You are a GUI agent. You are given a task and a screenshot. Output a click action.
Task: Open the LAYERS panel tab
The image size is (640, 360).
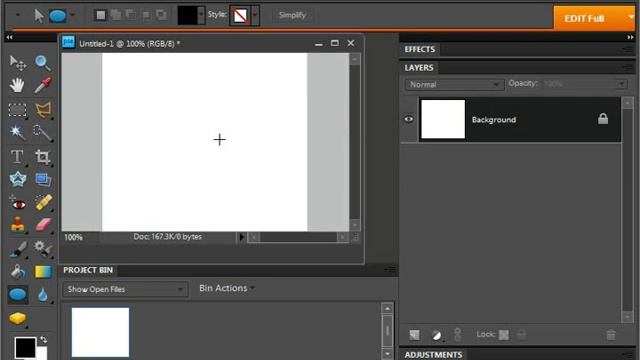click(x=419, y=68)
